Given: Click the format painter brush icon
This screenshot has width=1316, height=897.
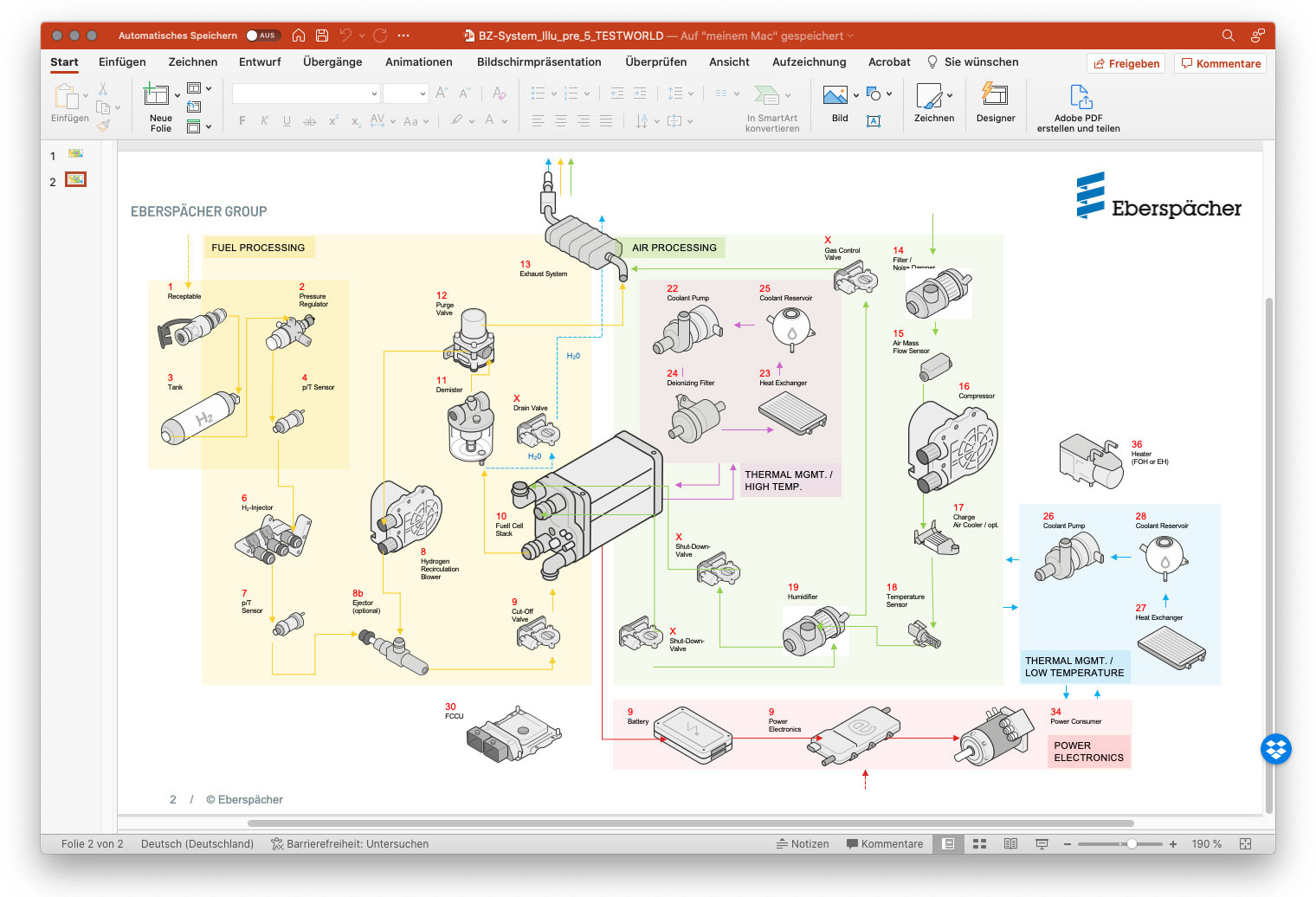Looking at the screenshot, I should pyautogui.click(x=104, y=126).
